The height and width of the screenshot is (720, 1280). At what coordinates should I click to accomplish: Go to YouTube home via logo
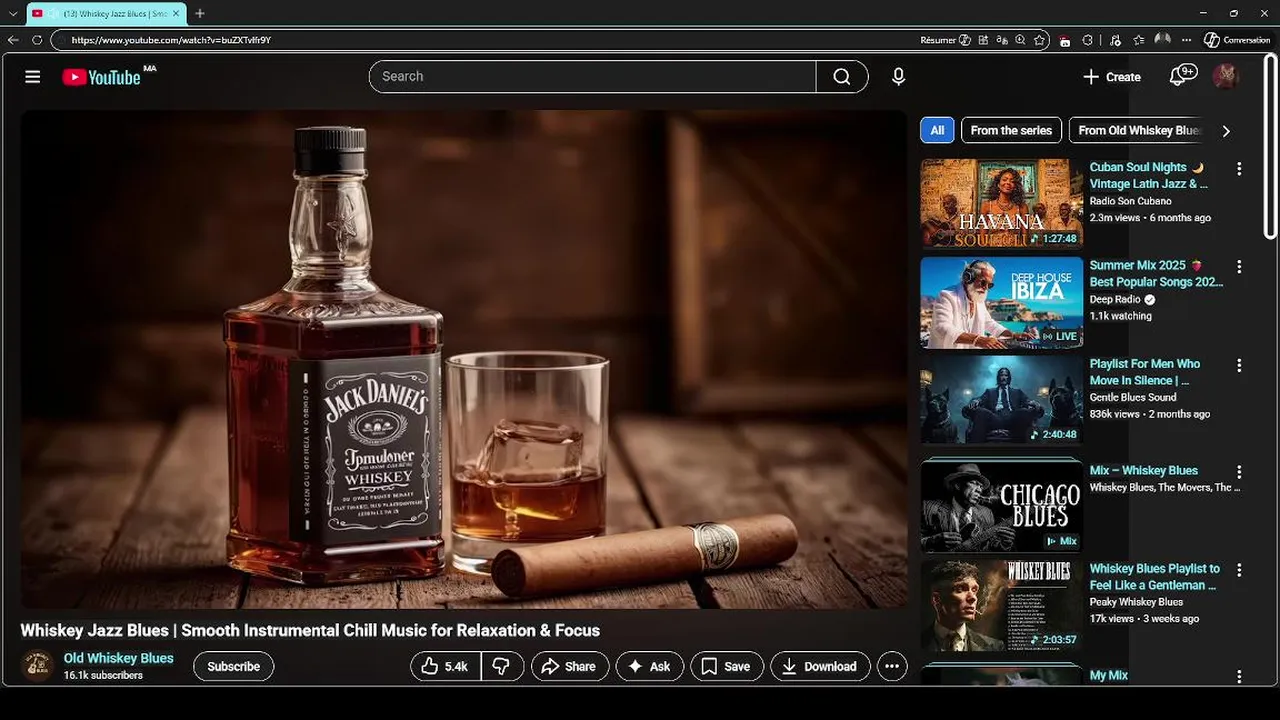pos(101,77)
